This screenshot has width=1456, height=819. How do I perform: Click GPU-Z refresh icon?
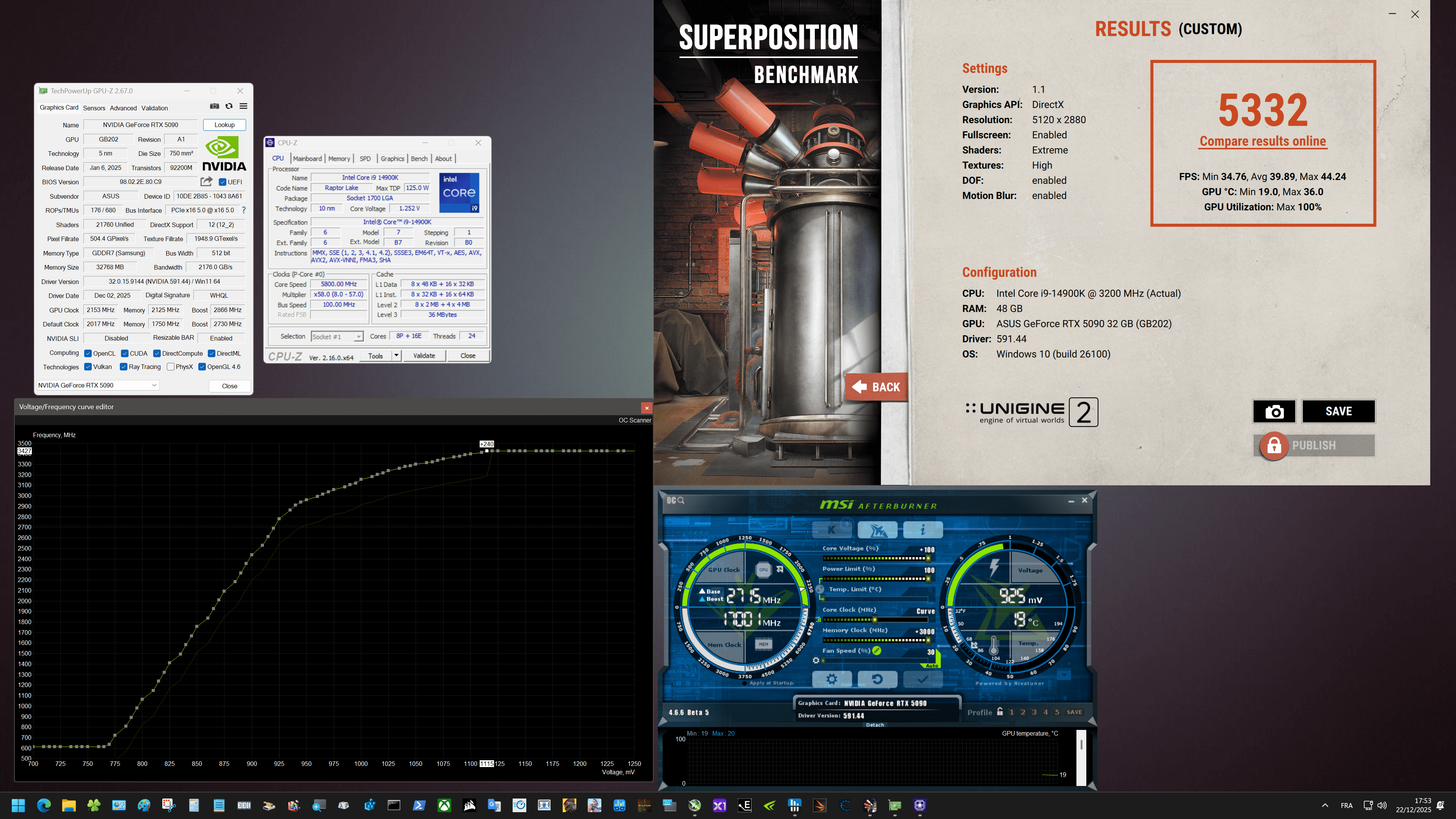pyautogui.click(x=229, y=106)
